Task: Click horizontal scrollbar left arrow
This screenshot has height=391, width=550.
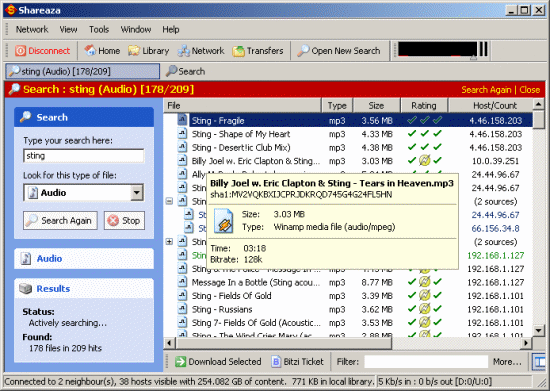Action: [x=169, y=343]
